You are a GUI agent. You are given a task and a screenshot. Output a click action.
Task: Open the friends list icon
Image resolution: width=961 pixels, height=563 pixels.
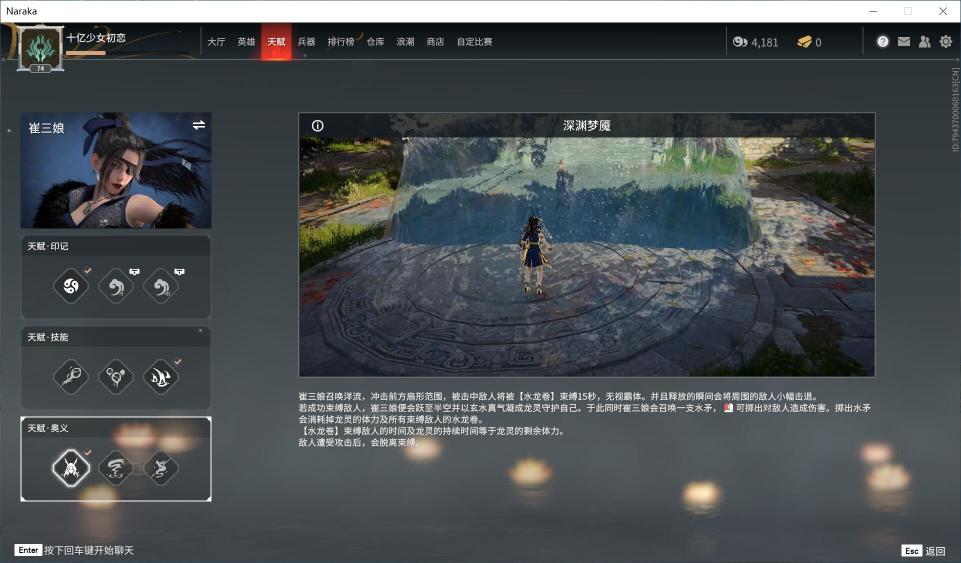(x=925, y=42)
